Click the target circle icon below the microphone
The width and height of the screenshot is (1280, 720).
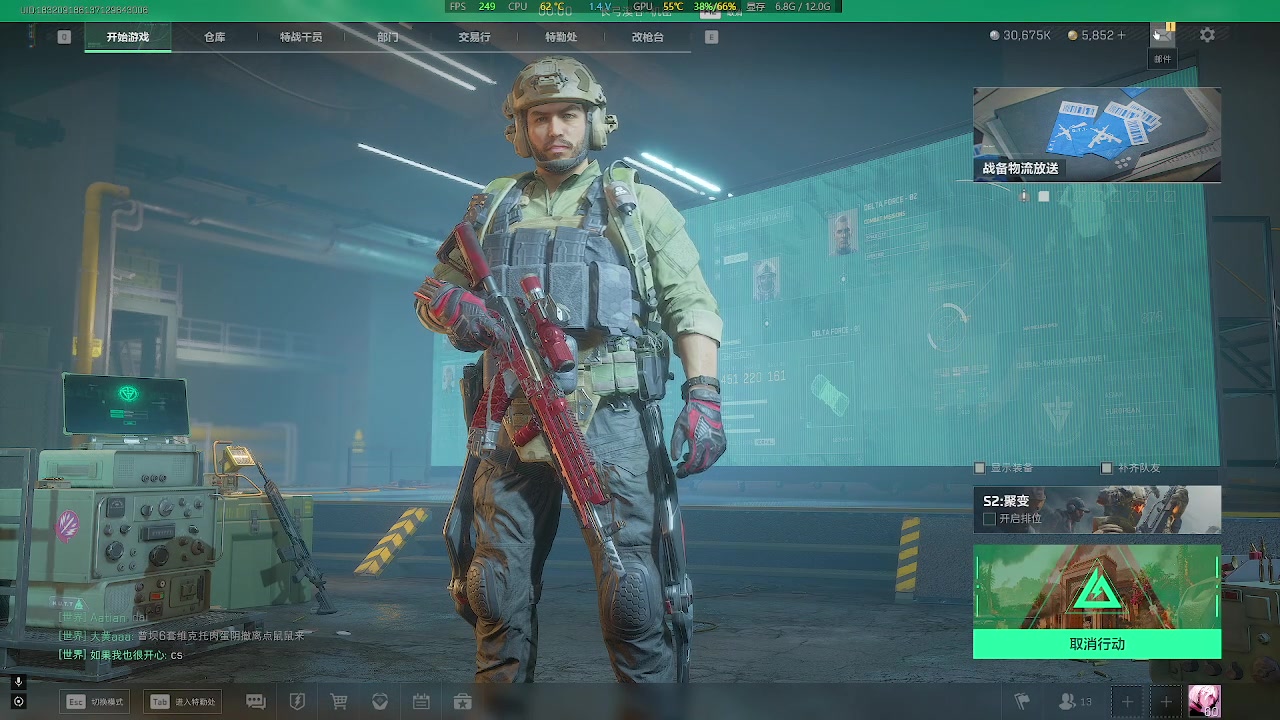[x=18, y=702]
